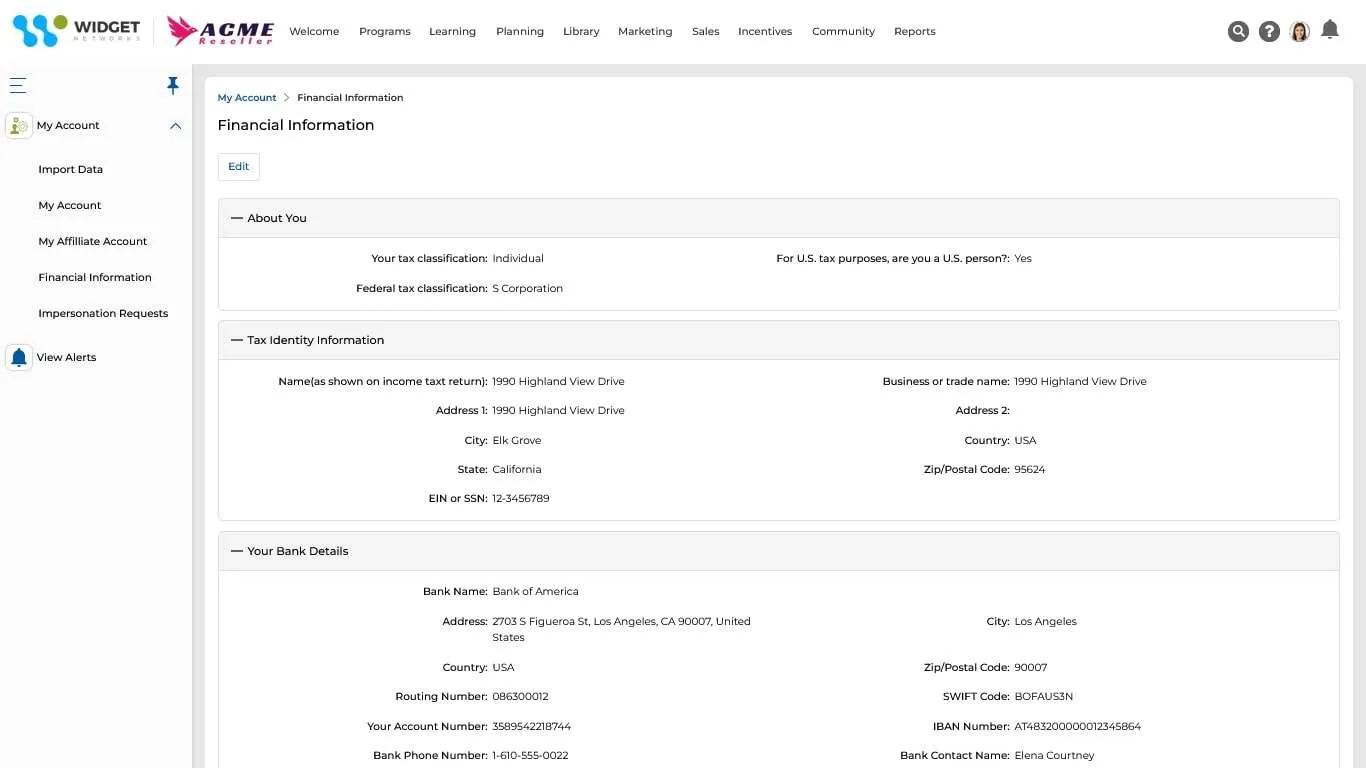Image resolution: width=1366 pixels, height=768 pixels.
Task: Select Impersonation Requests in the sidebar
Action: (103, 314)
